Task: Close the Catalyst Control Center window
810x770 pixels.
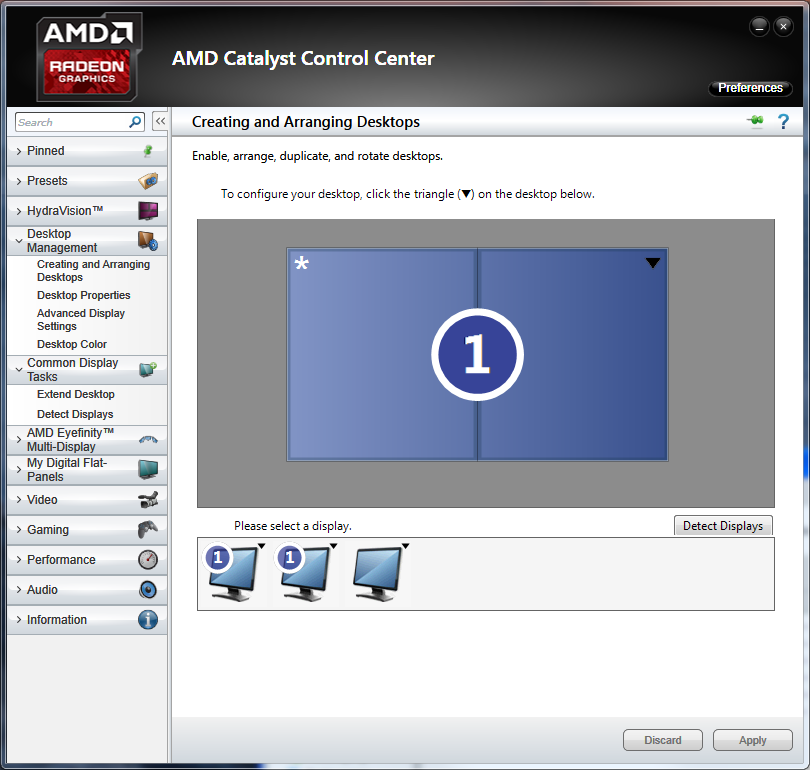Action: pyautogui.click(x=783, y=26)
